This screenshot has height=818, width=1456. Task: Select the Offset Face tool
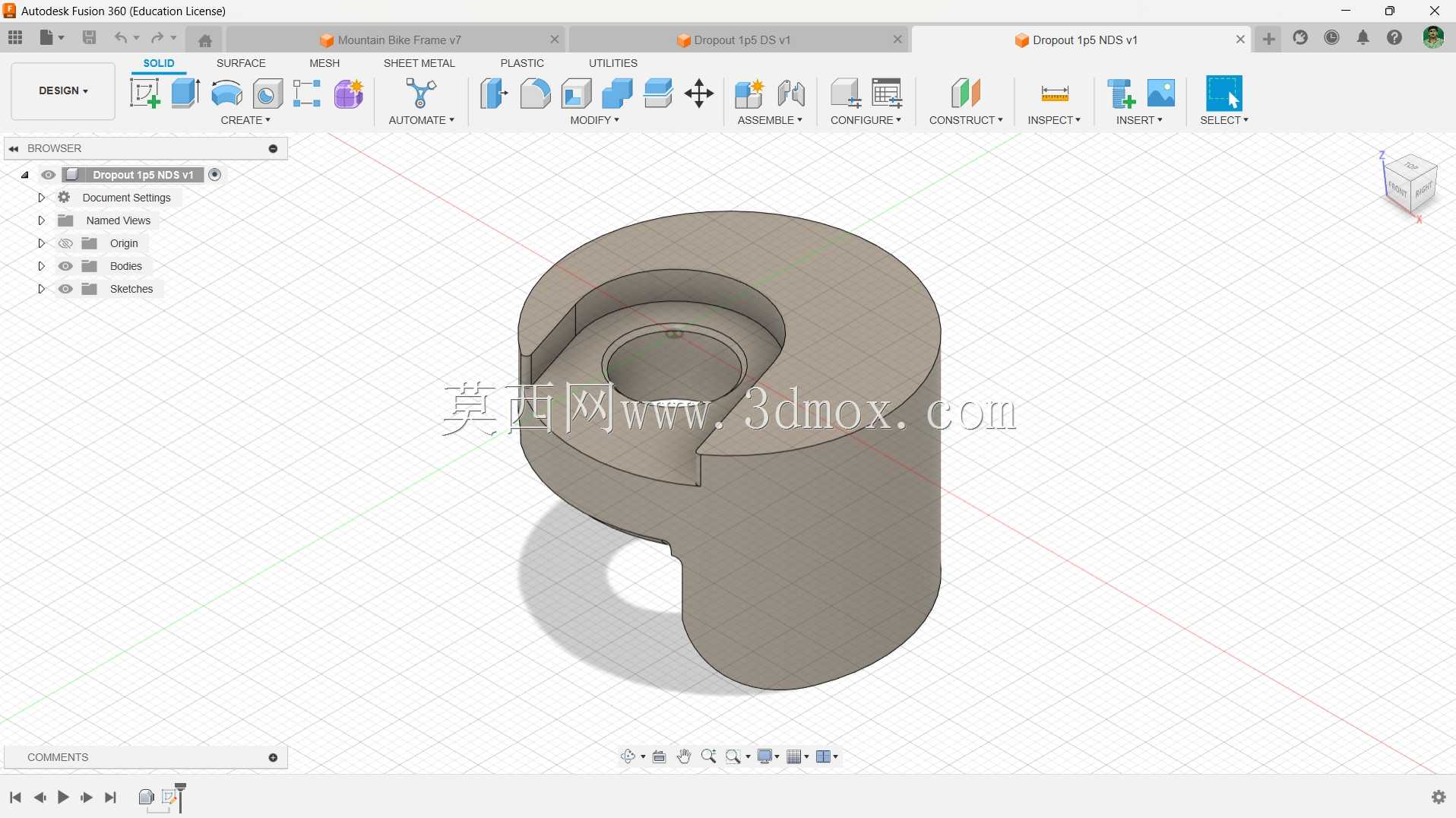tap(658, 94)
